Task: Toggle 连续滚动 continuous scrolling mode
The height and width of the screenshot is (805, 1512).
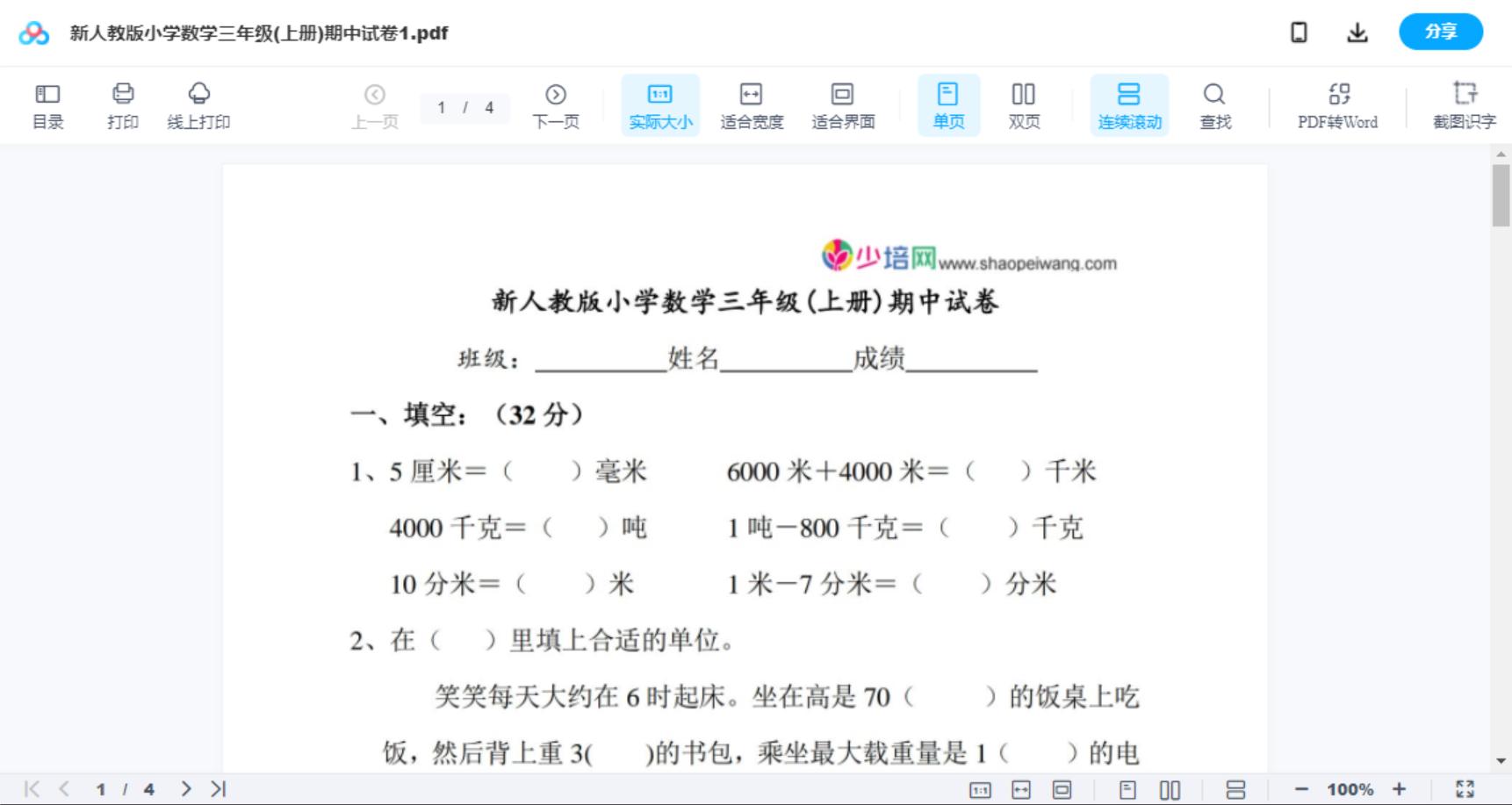Action: click(x=1129, y=104)
